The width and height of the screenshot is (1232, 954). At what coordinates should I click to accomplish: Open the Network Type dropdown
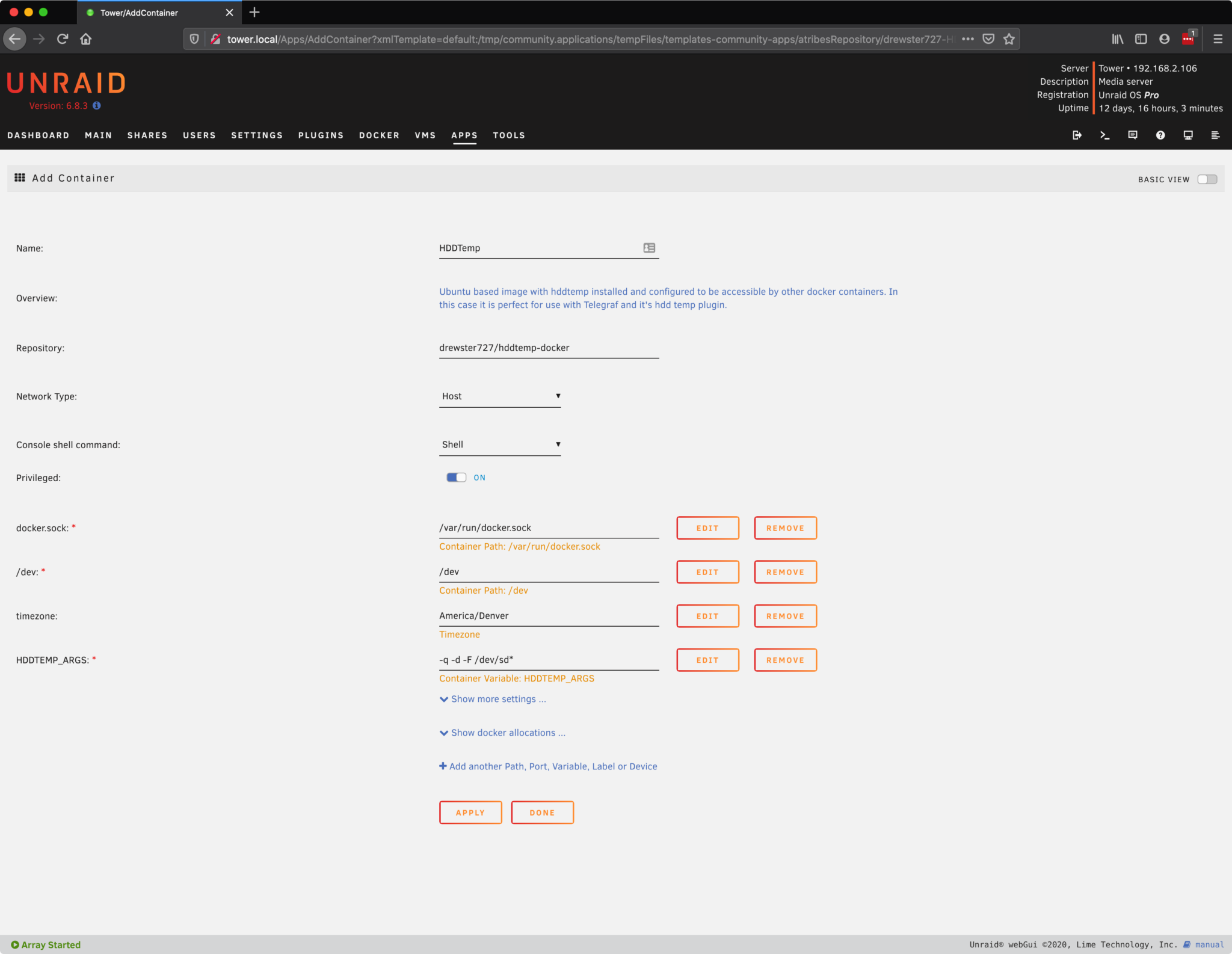[499, 396]
